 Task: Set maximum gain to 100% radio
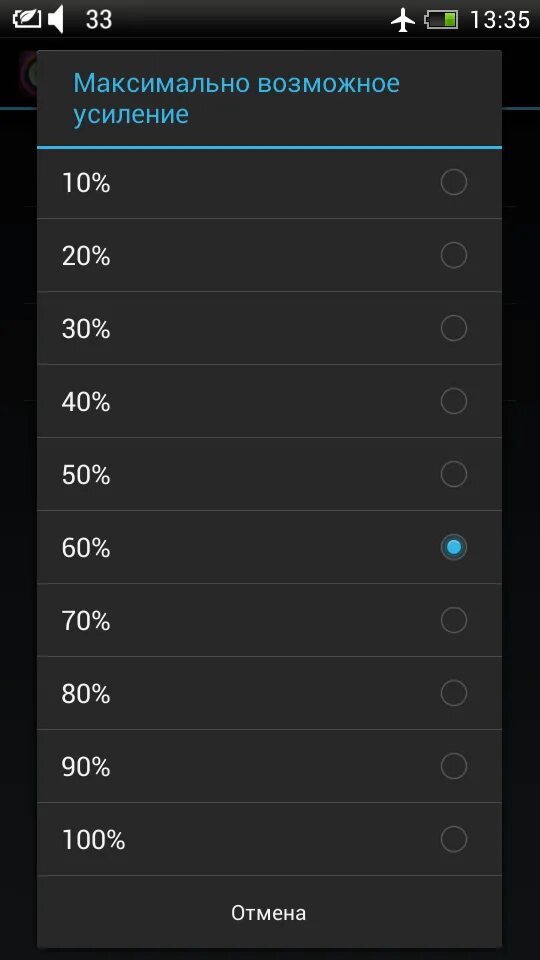click(x=454, y=838)
